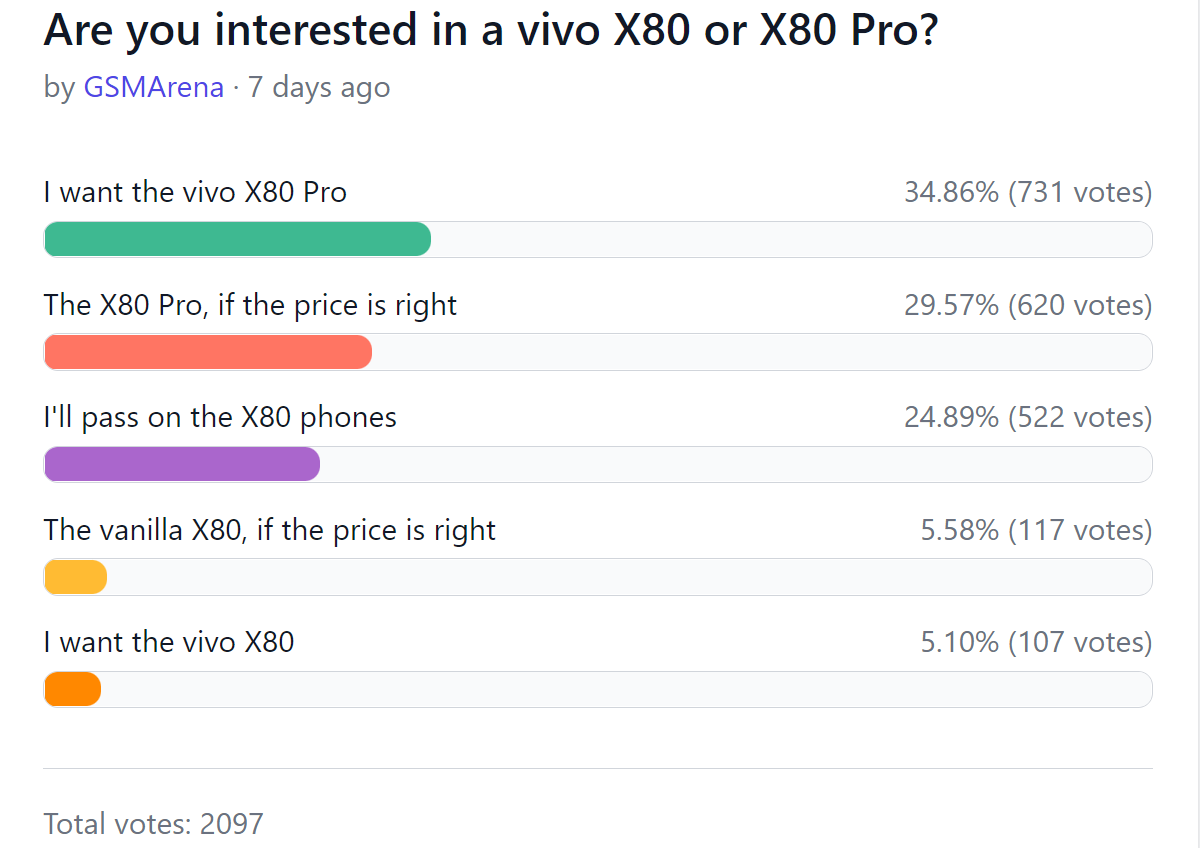Screen dimensions: 1200x848
Task: Click the 24.89% (522 votes) result
Action: point(1028,417)
